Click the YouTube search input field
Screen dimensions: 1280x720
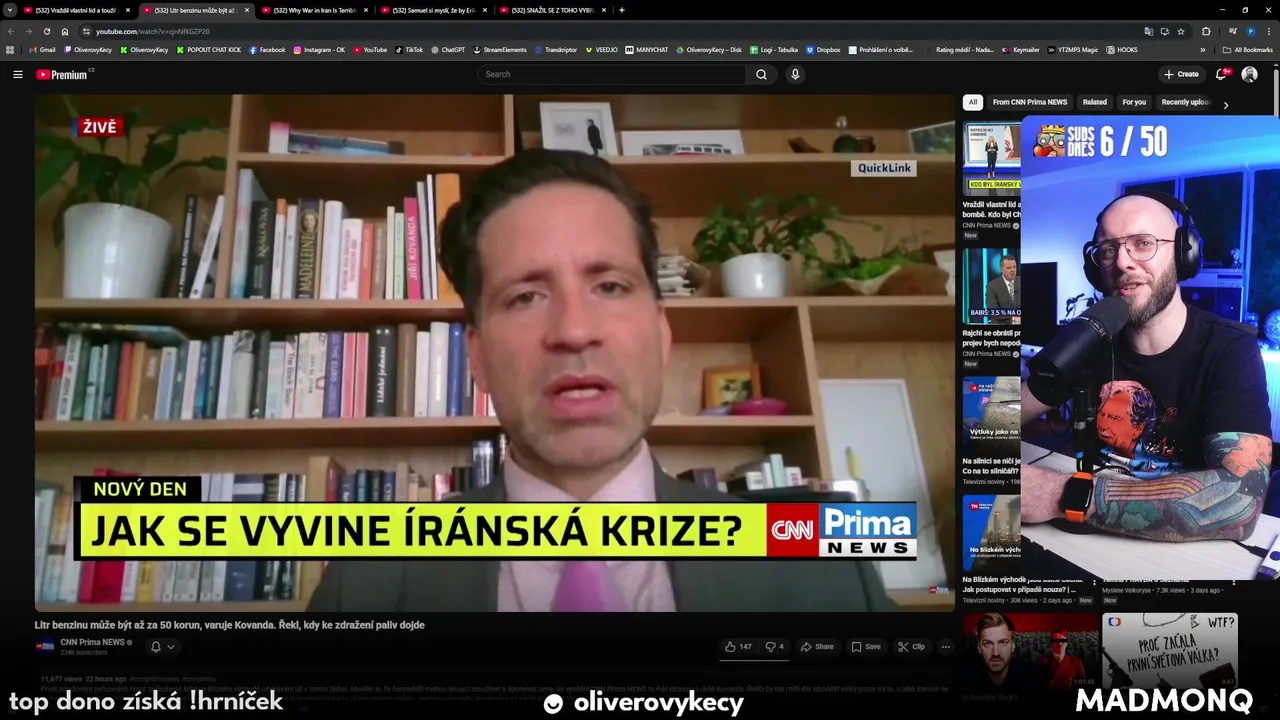pos(612,74)
